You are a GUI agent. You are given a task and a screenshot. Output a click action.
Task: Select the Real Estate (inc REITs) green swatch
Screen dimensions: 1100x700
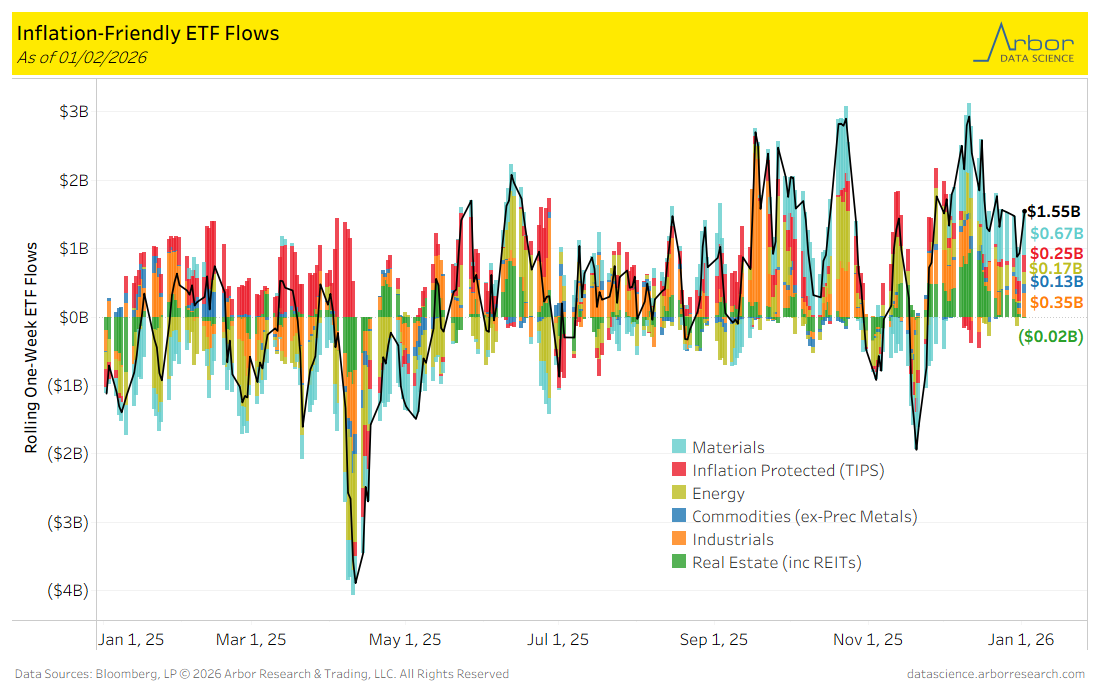[679, 563]
